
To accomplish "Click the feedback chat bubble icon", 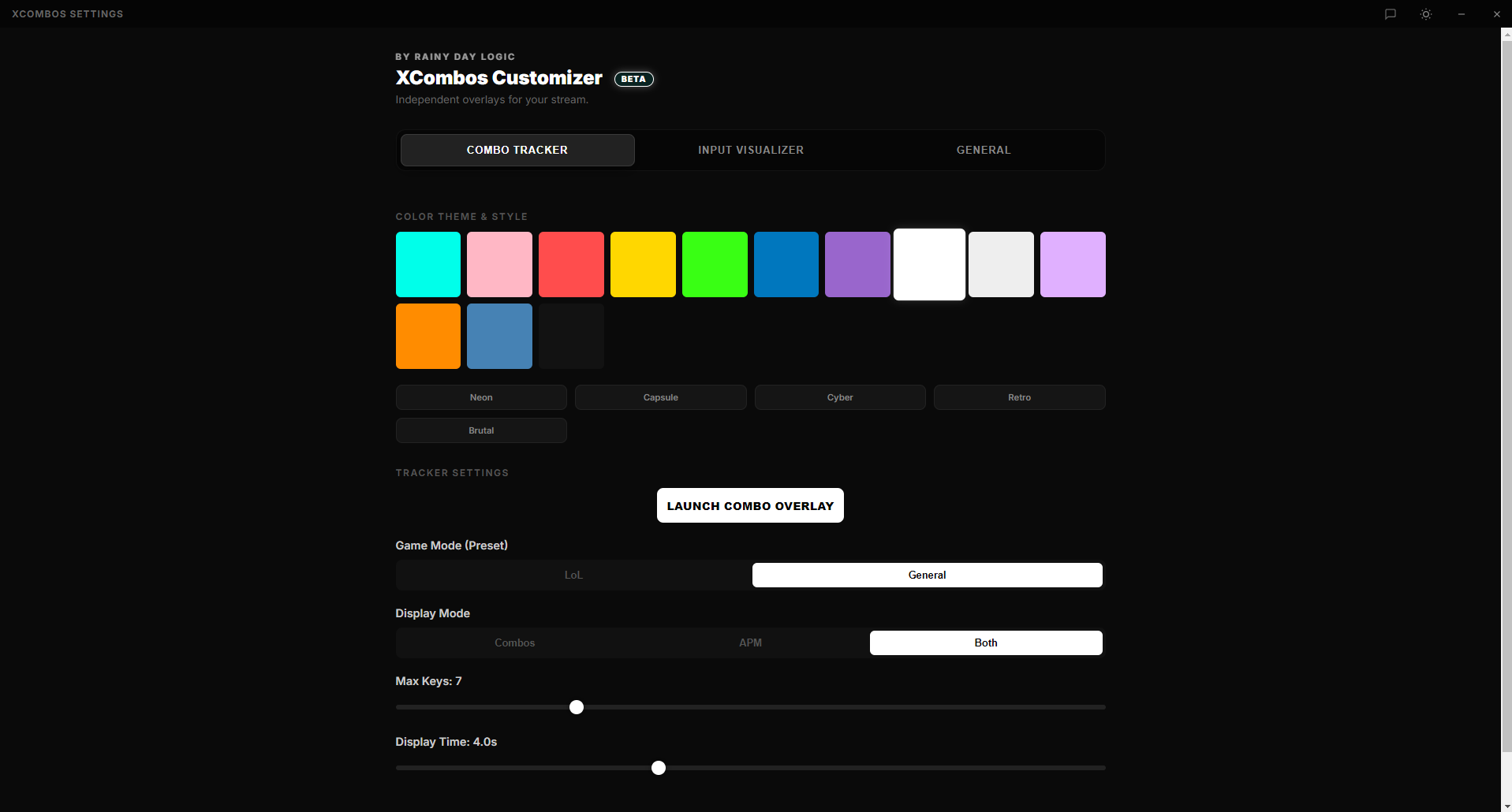I will pos(1390,13).
